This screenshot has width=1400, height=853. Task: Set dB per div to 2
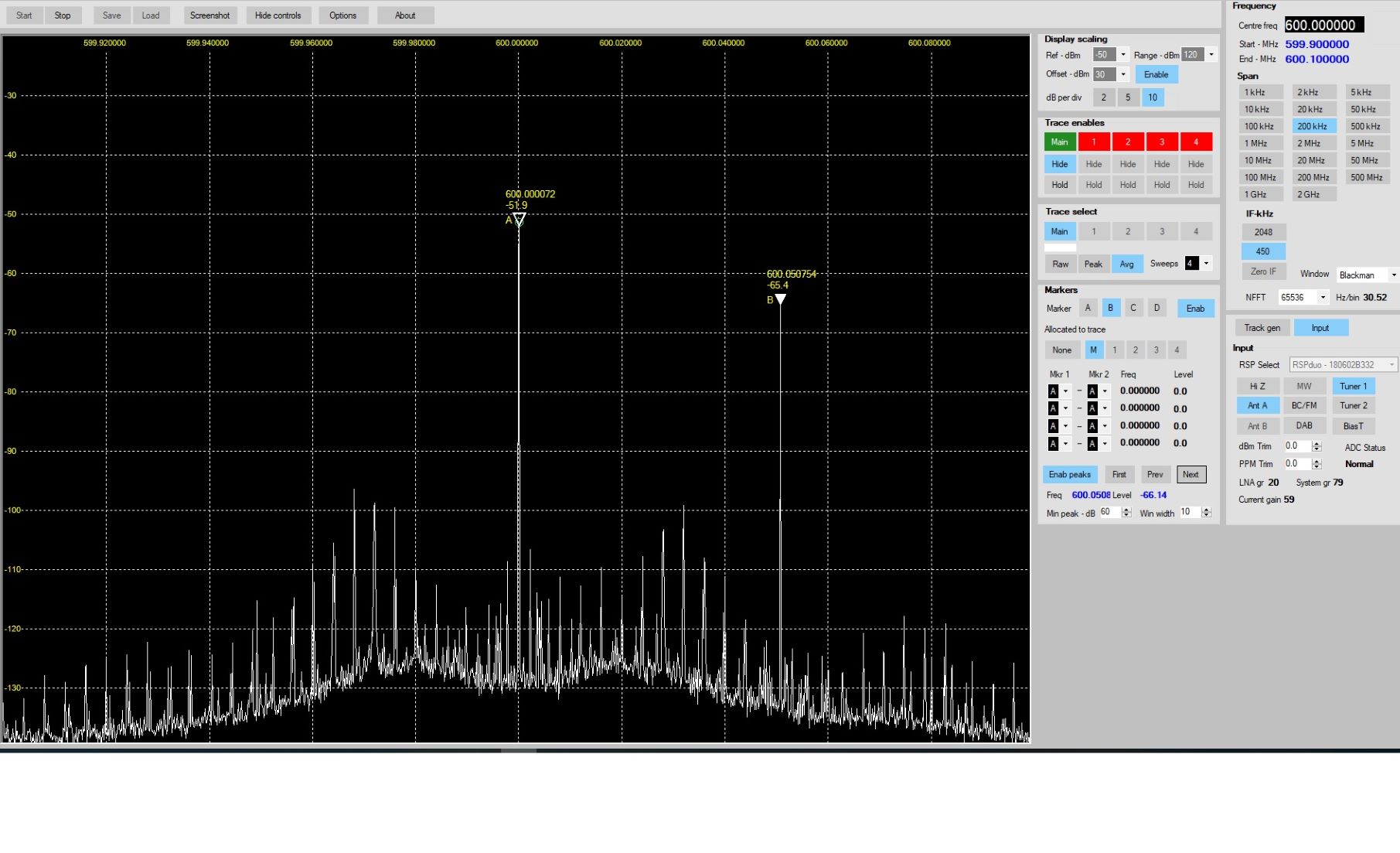[1104, 97]
